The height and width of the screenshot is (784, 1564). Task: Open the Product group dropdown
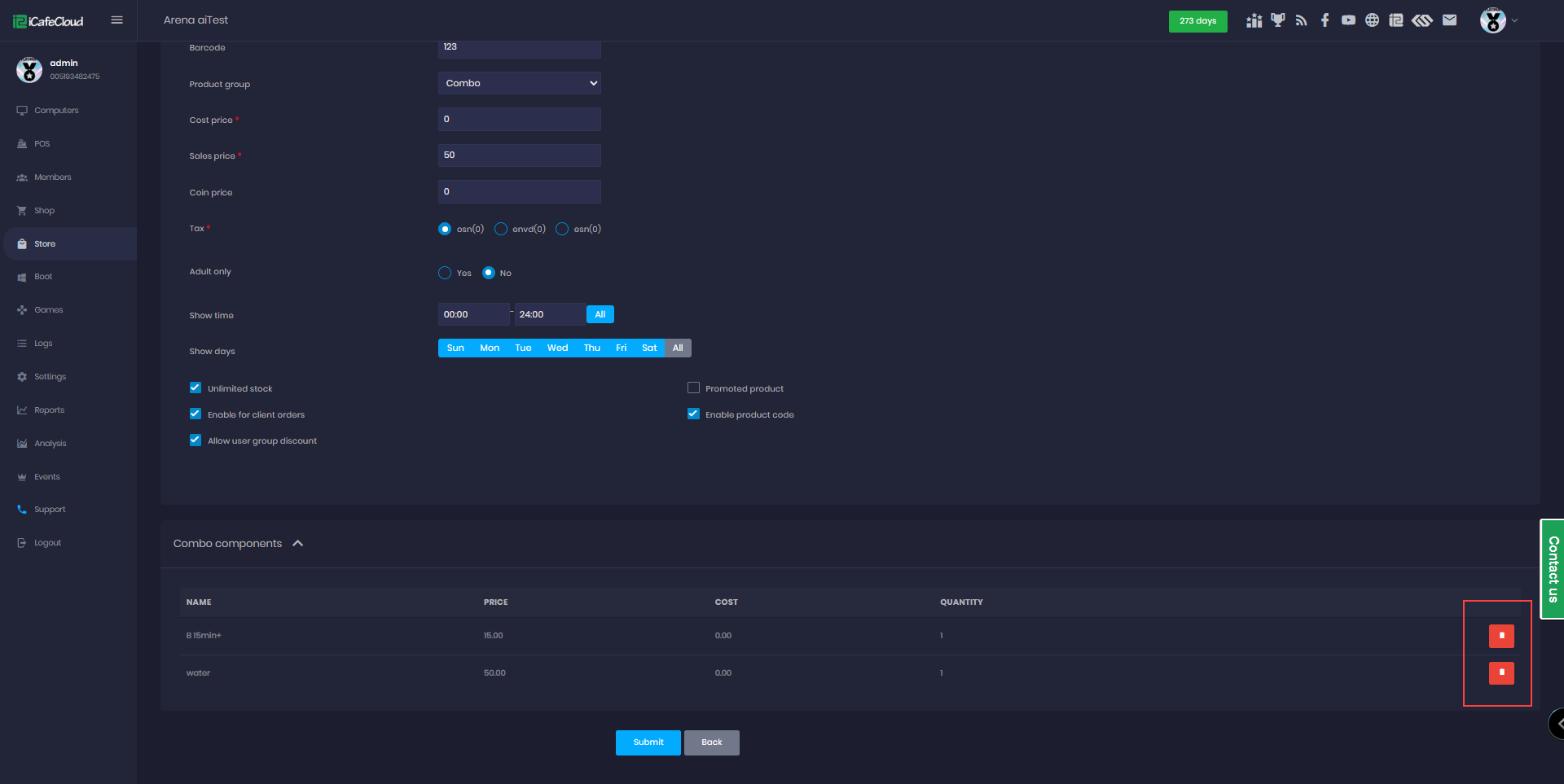(519, 83)
